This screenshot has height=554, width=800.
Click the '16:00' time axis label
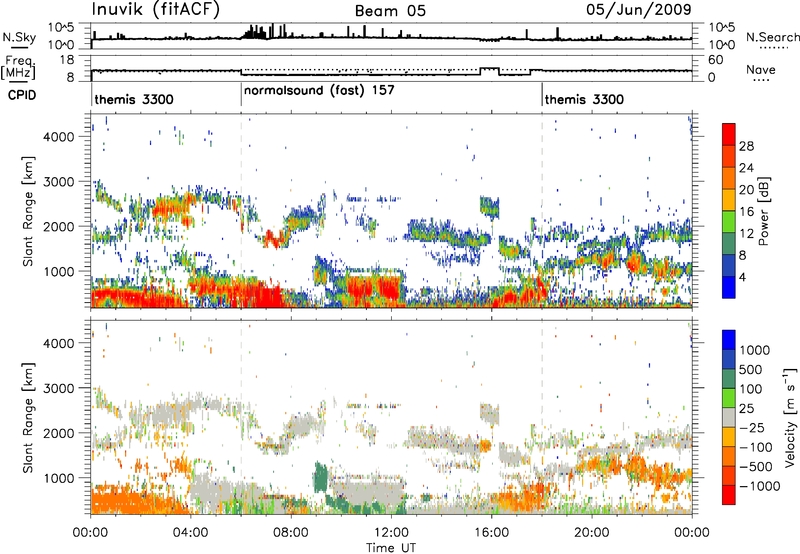(x=491, y=533)
